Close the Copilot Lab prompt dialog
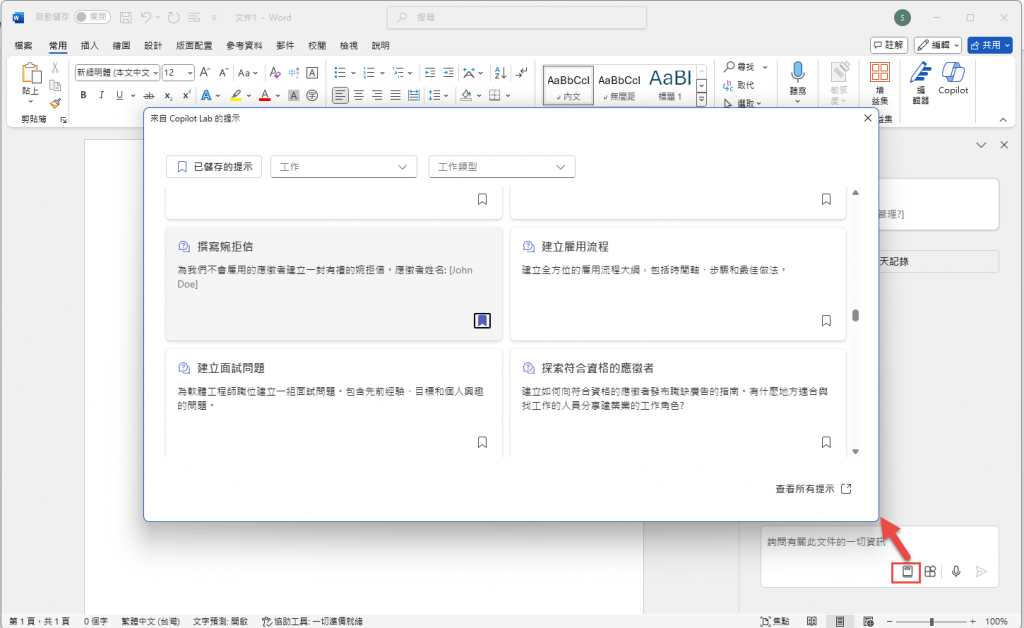Screen dimensions: 1024x628 (x=867, y=118)
